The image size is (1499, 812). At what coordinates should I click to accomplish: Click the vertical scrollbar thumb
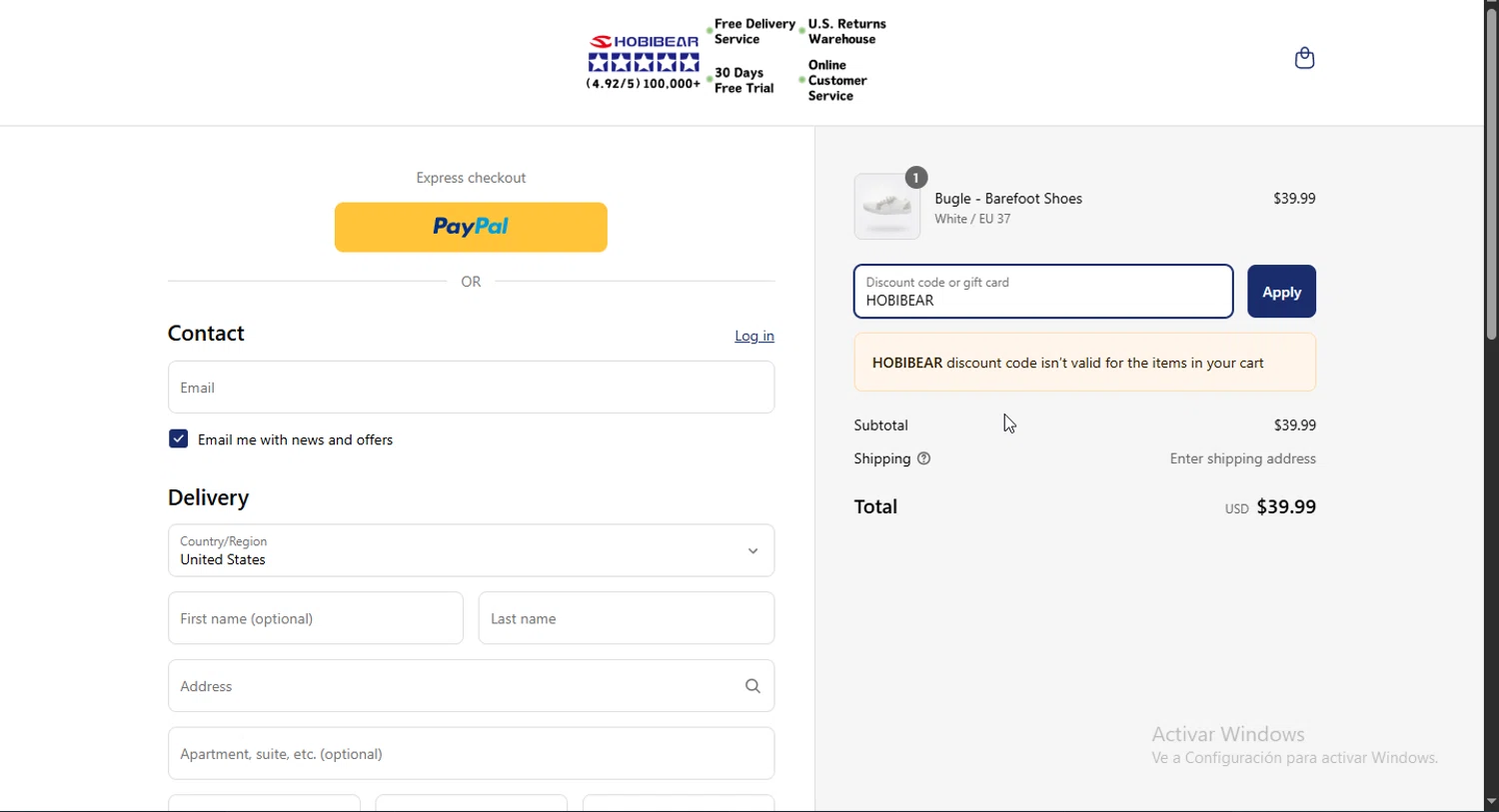pos(1491,175)
